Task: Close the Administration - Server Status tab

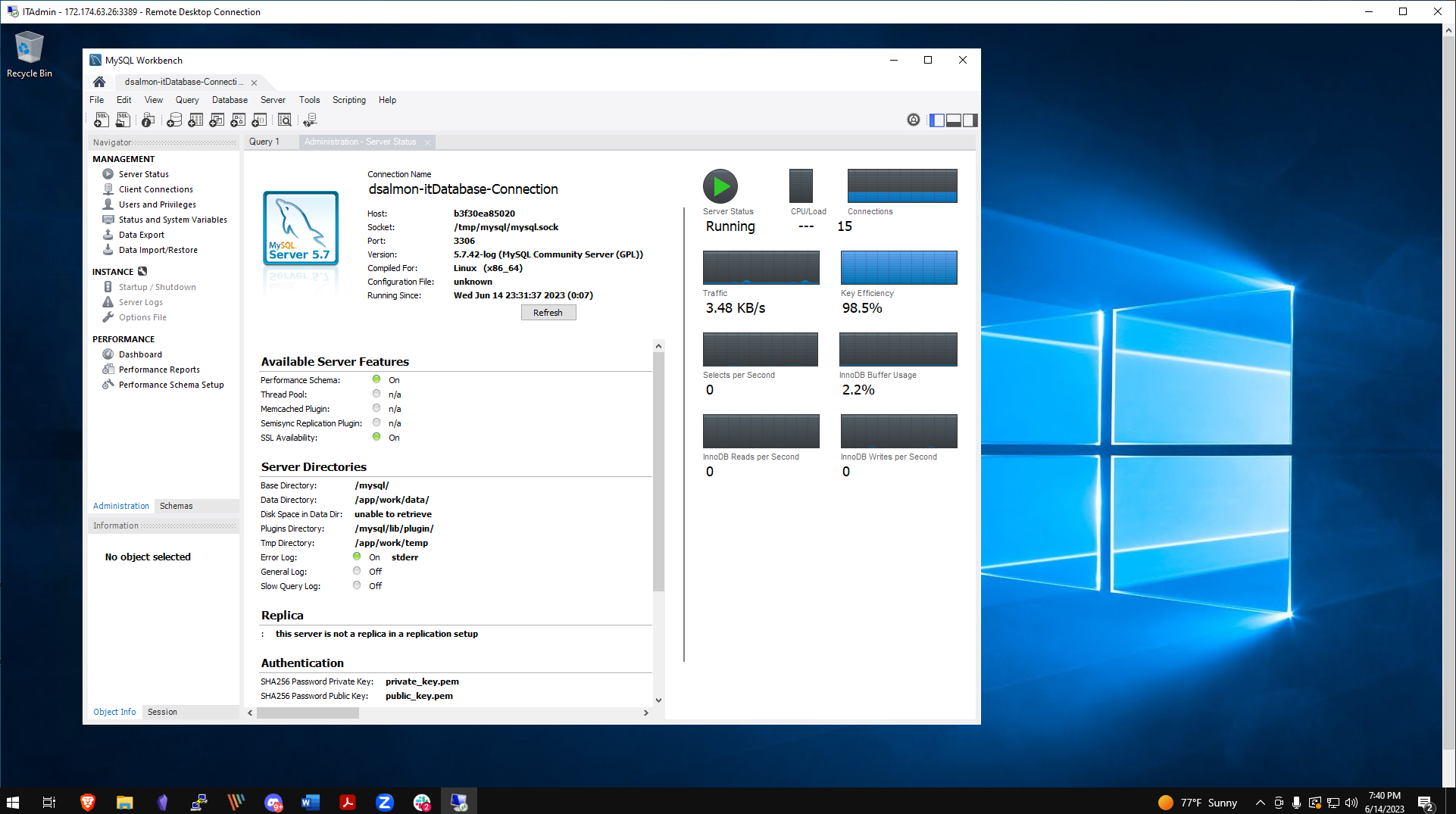Action: pyautogui.click(x=427, y=142)
